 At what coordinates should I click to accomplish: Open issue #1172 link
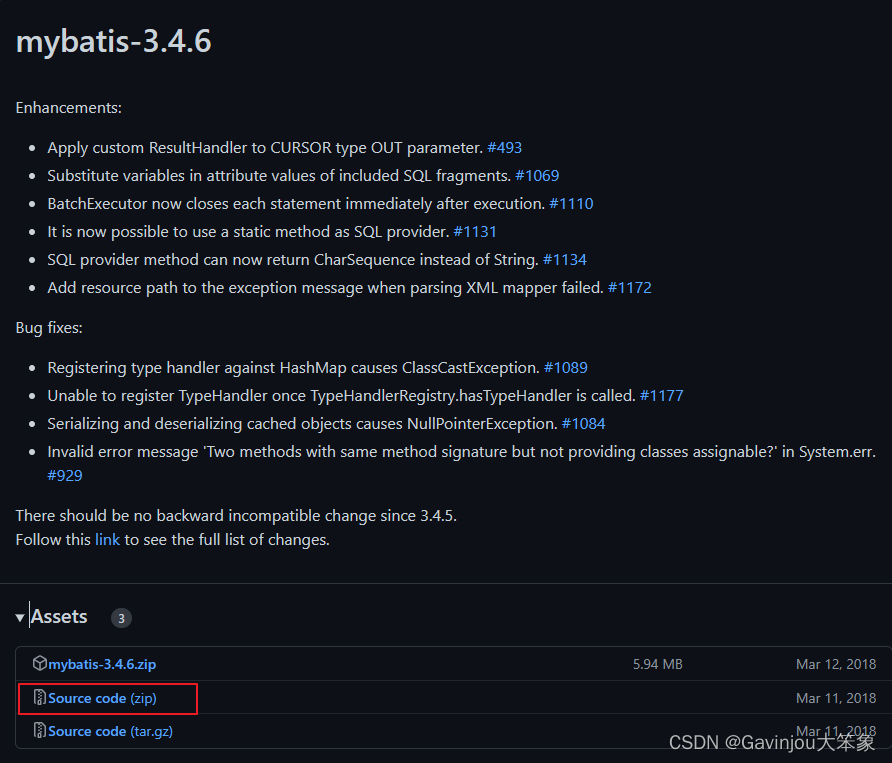(630, 288)
